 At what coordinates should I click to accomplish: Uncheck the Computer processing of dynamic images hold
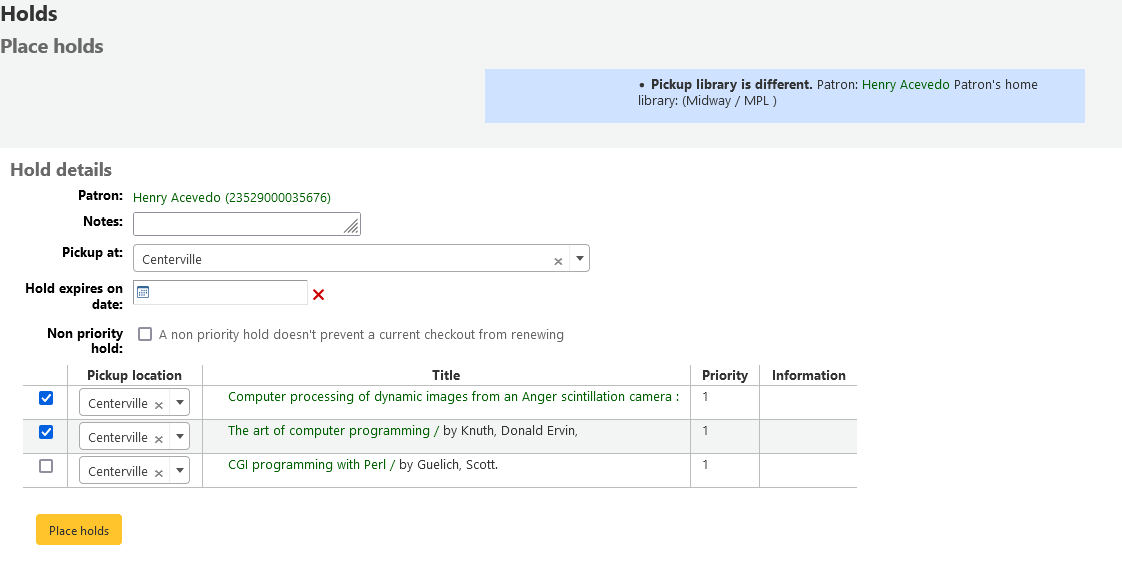click(x=46, y=398)
